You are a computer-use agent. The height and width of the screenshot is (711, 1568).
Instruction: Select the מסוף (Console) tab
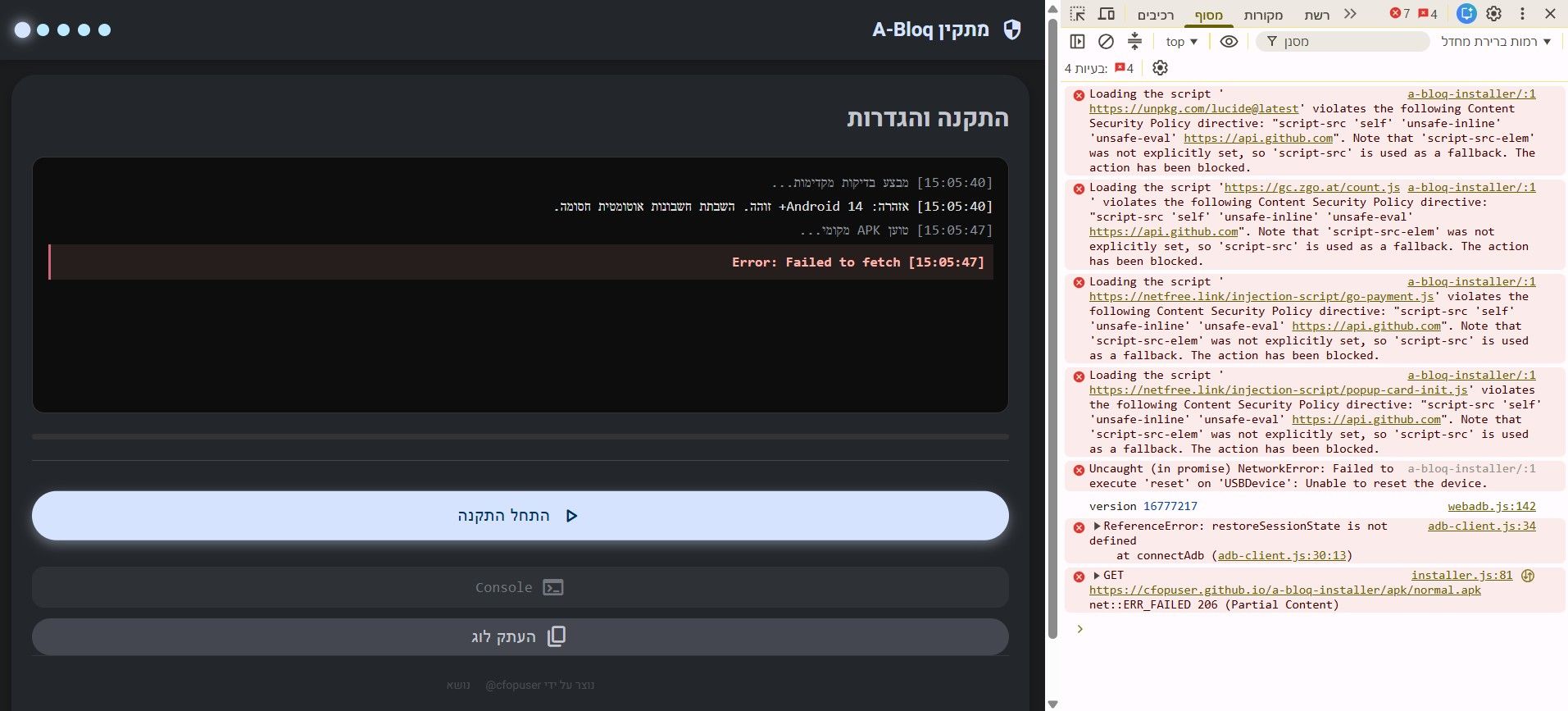point(1208,15)
